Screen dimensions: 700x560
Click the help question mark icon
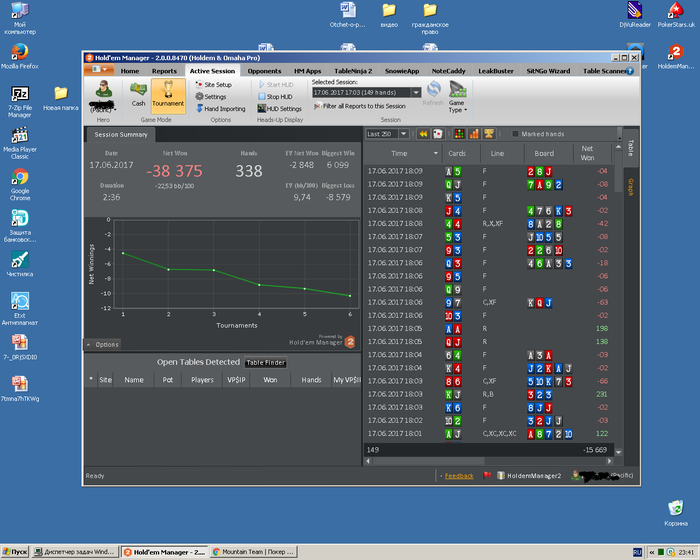[x=630, y=71]
